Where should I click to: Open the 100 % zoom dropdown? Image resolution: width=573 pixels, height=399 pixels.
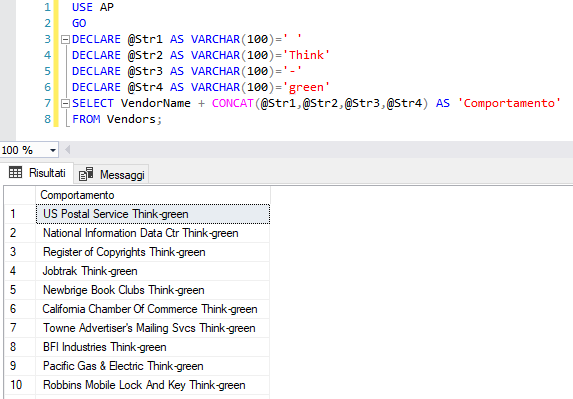[53, 150]
